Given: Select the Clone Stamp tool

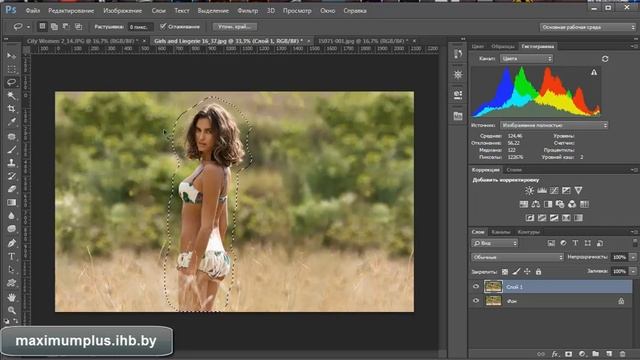Looking at the screenshot, I should (11, 162).
